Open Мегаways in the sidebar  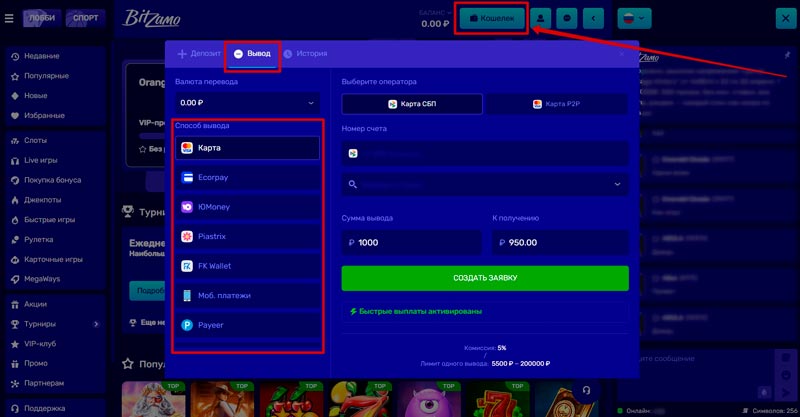[x=43, y=278]
